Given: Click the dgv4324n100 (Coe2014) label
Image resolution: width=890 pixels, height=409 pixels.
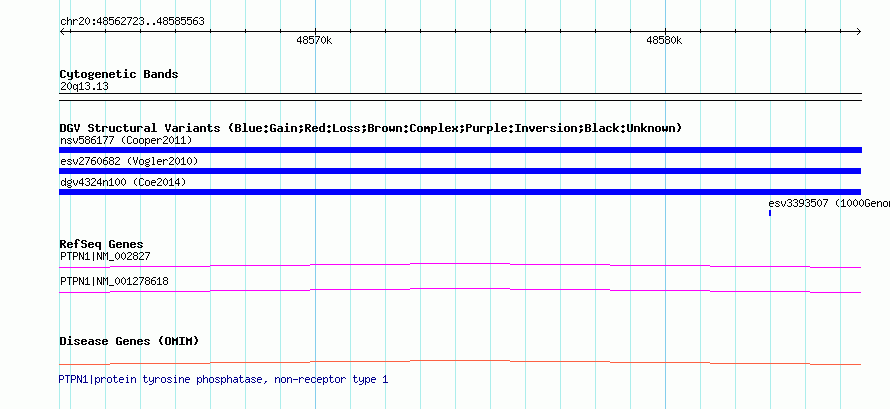Looking at the screenshot, I should [123, 183].
